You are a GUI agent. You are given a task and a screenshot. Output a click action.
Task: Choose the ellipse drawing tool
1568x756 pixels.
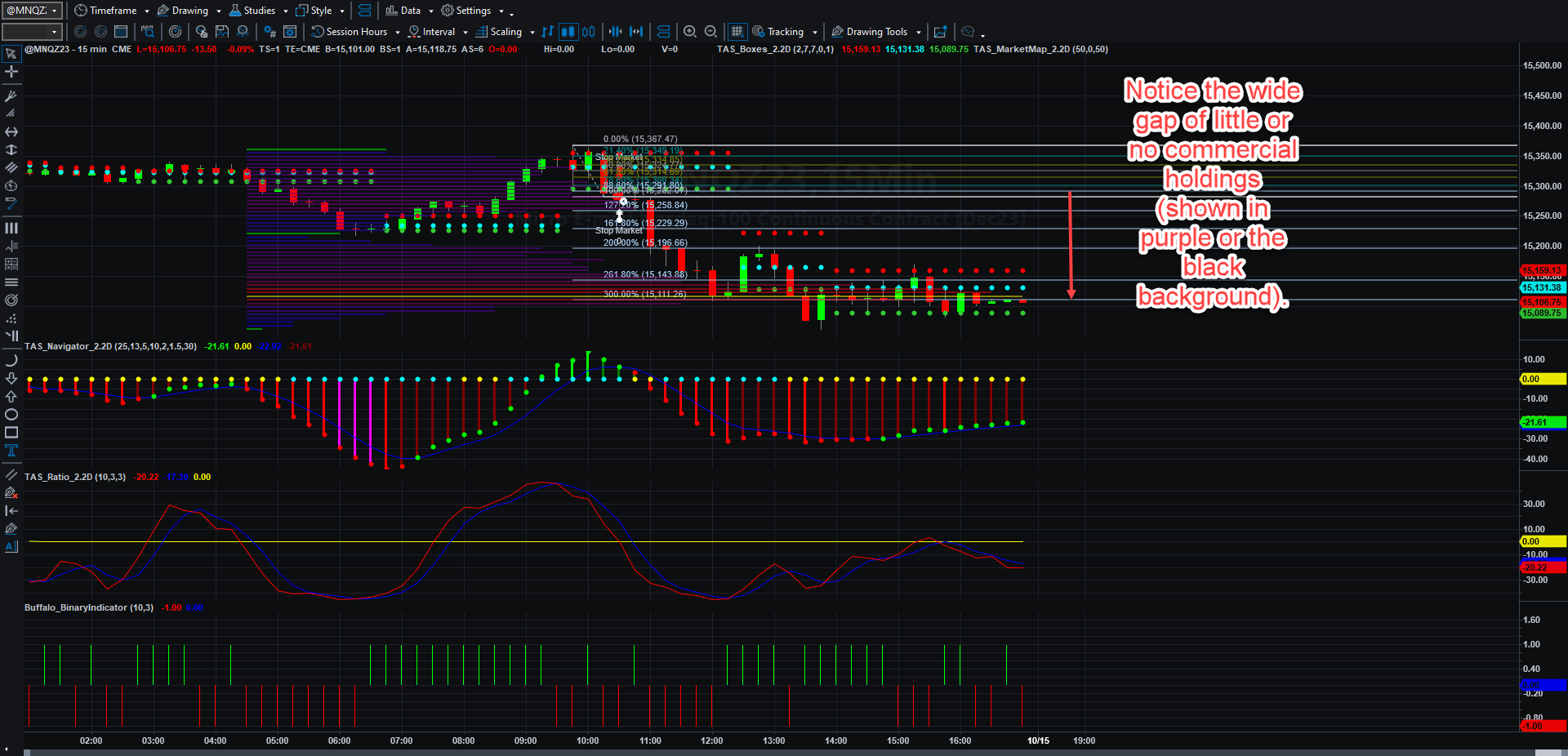point(11,415)
